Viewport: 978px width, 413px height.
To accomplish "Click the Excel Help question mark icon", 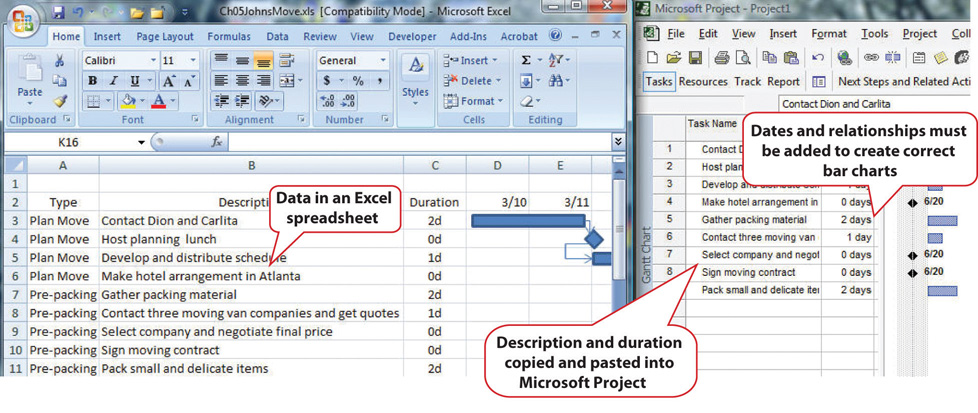I will point(556,36).
